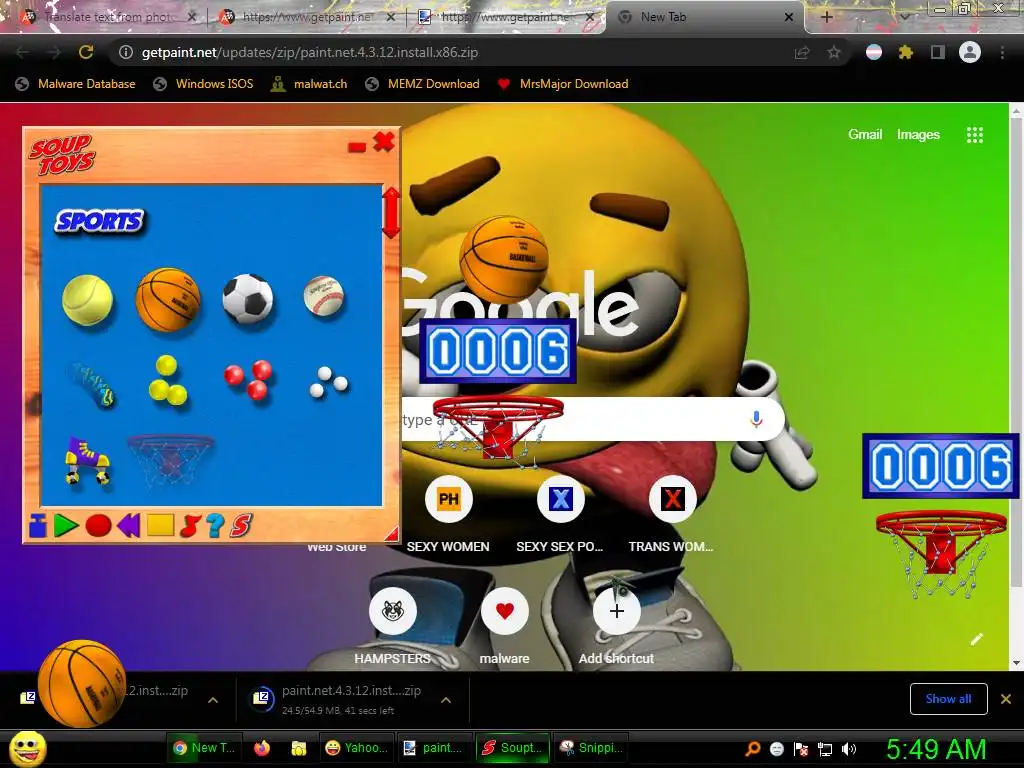Expand options for downloading paint.net zip
The width and height of the screenshot is (1024, 768).
coord(445,700)
